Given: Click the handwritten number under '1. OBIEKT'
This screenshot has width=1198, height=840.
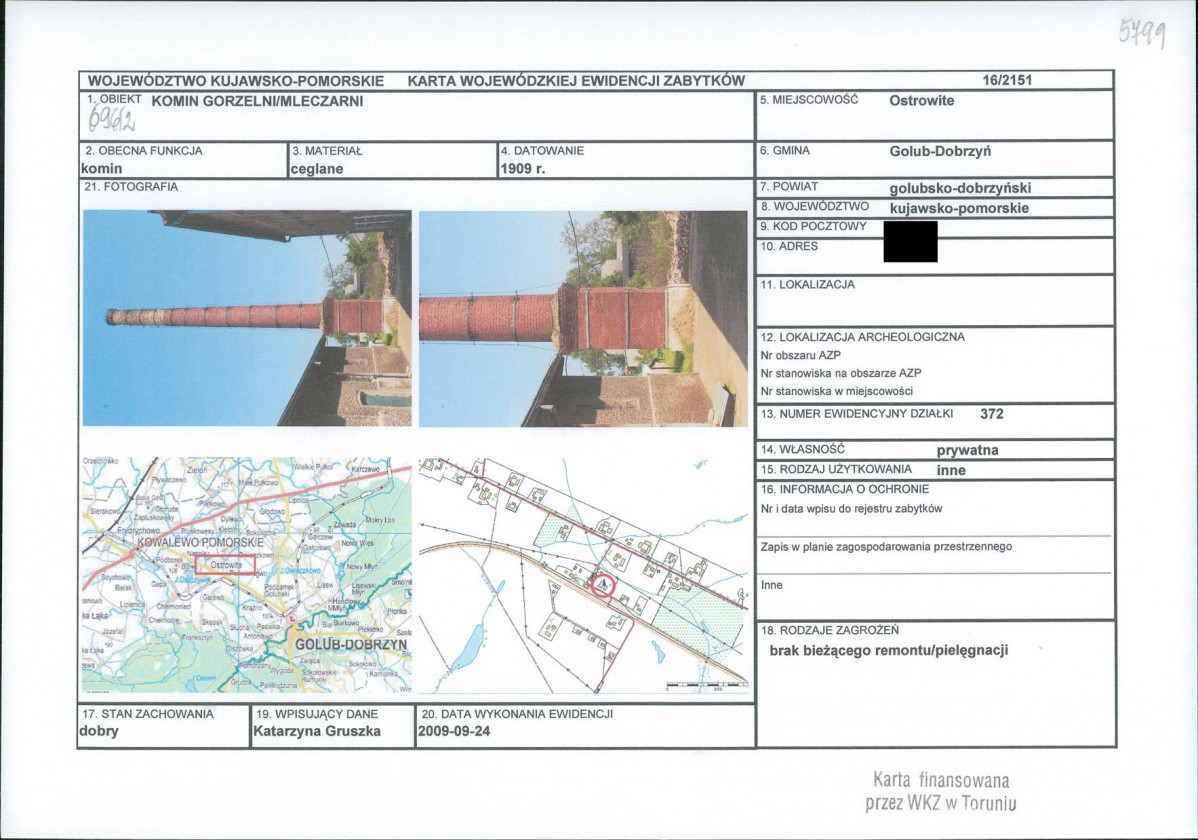Looking at the screenshot, I should coord(112,118).
